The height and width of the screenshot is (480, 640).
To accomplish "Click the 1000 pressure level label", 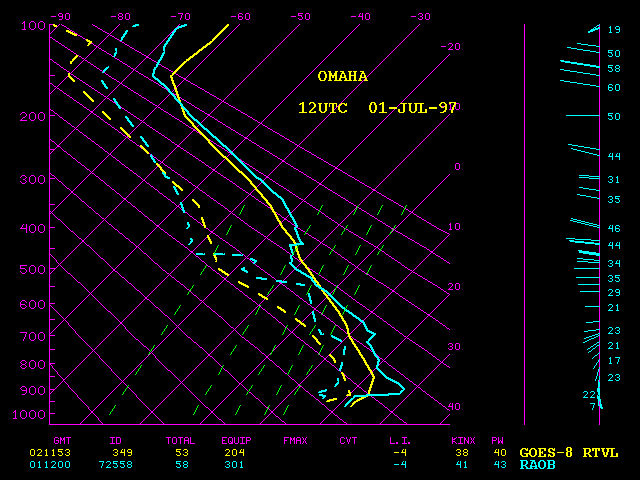I will [x=29, y=415].
